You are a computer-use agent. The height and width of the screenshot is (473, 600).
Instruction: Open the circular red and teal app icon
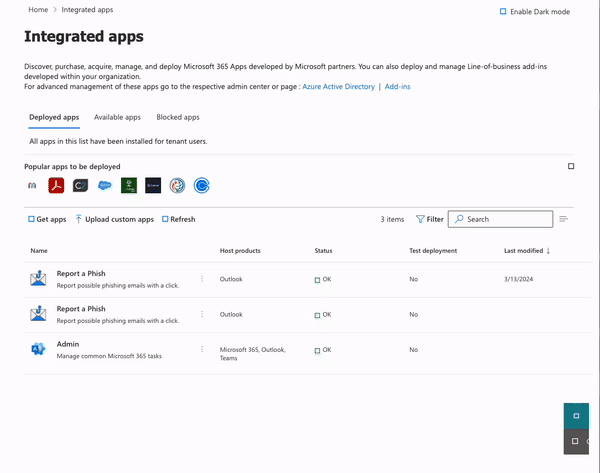(x=177, y=186)
